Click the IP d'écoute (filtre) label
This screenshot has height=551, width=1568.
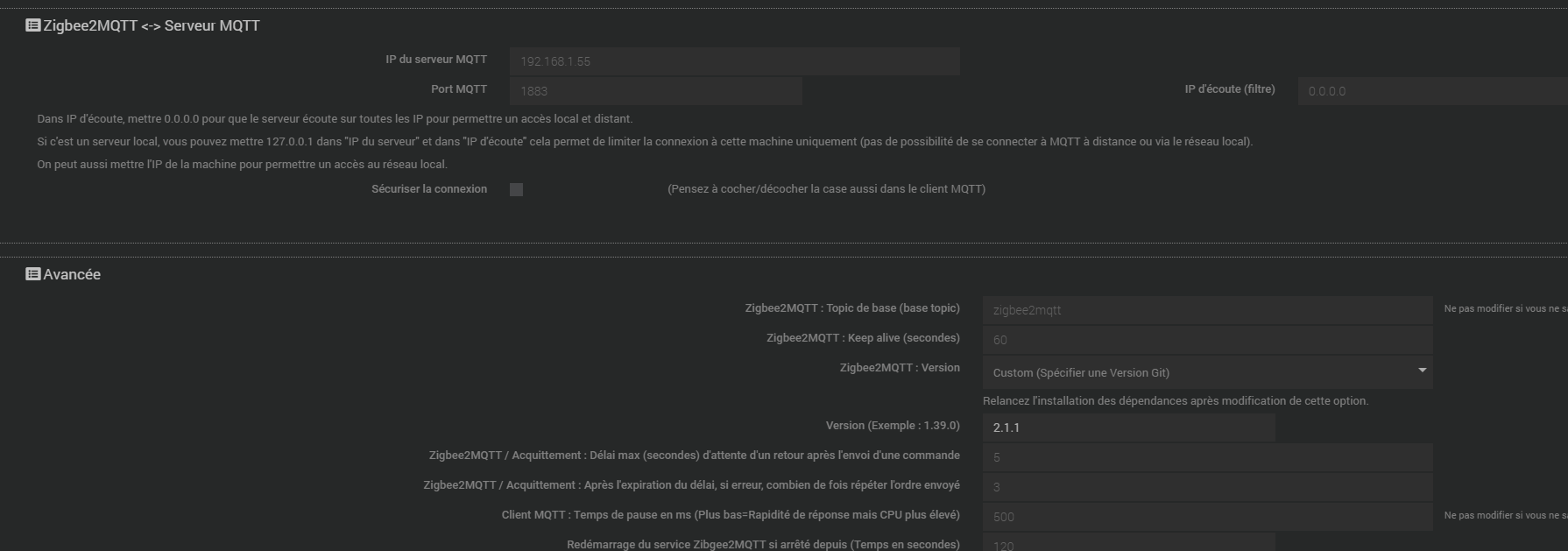(1230, 89)
